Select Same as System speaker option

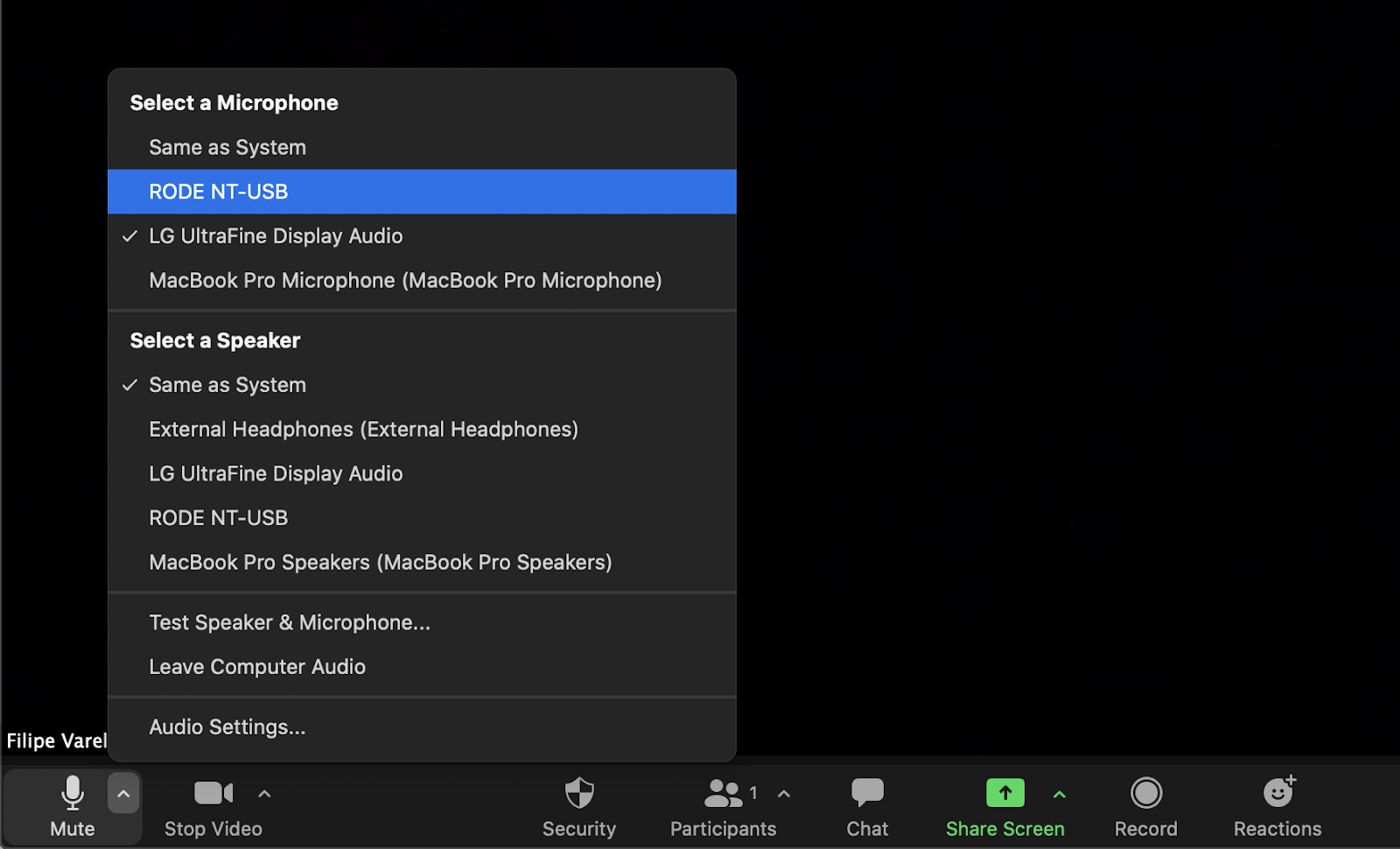pos(227,385)
